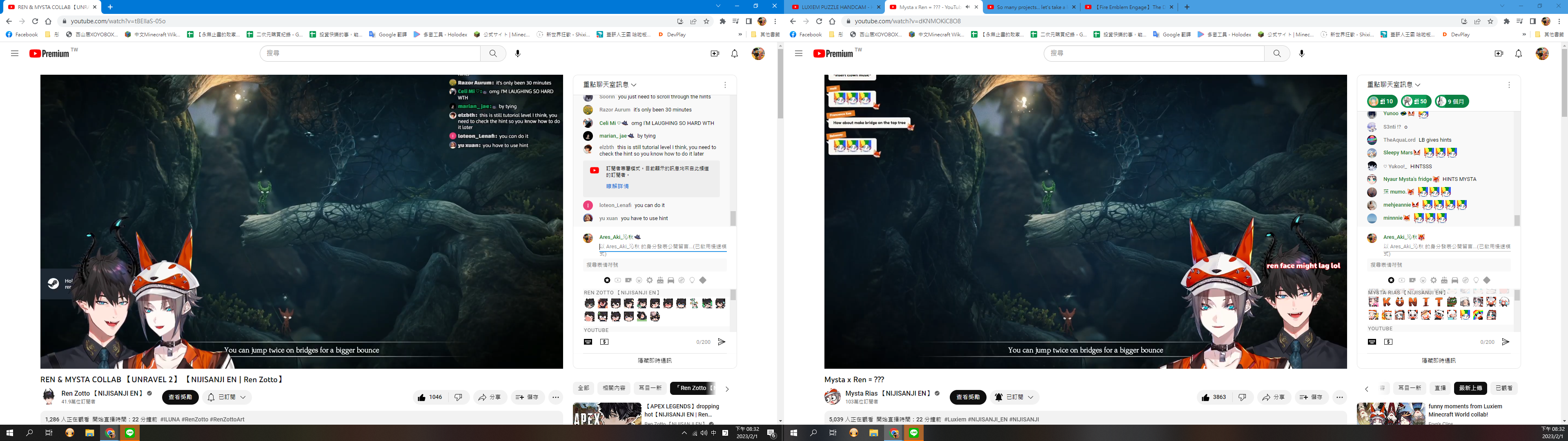
Task: Like the Ren Zotto video with 1046 likes
Action: [x=430, y=397]
